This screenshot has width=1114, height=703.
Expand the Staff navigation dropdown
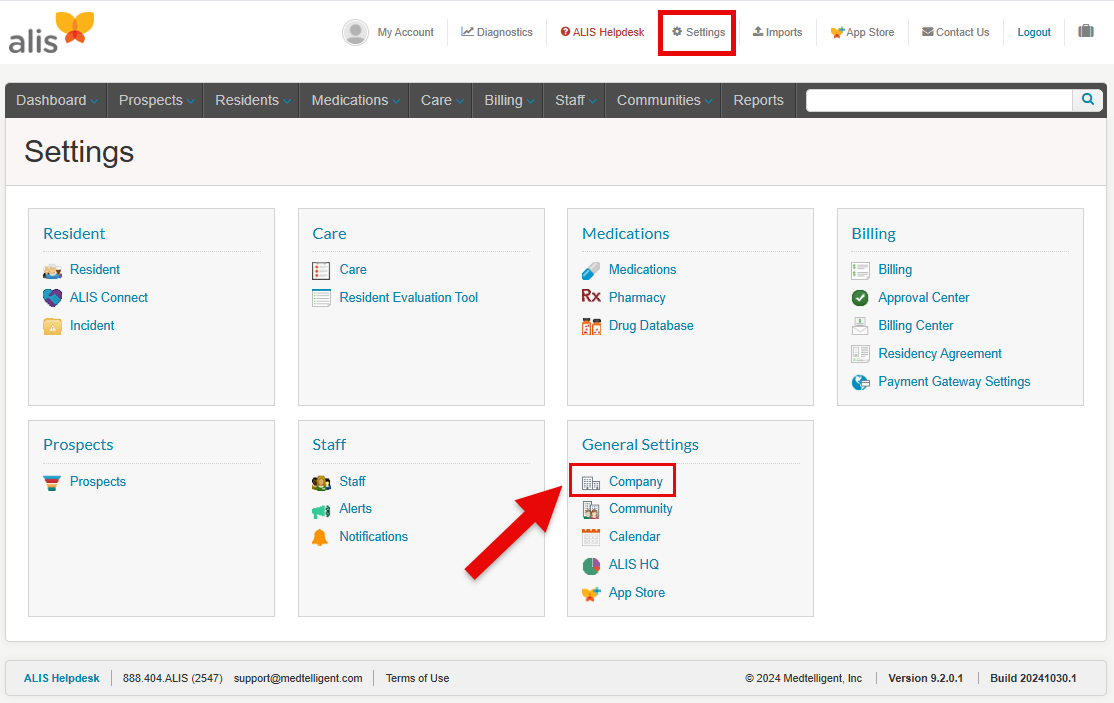tap(575, 100)
